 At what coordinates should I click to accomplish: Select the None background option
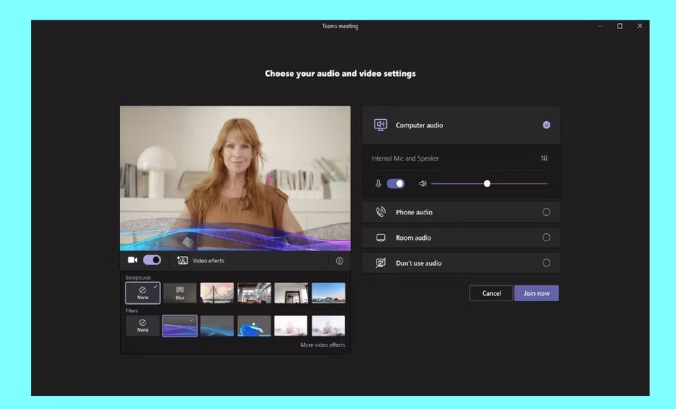(143, 293)
